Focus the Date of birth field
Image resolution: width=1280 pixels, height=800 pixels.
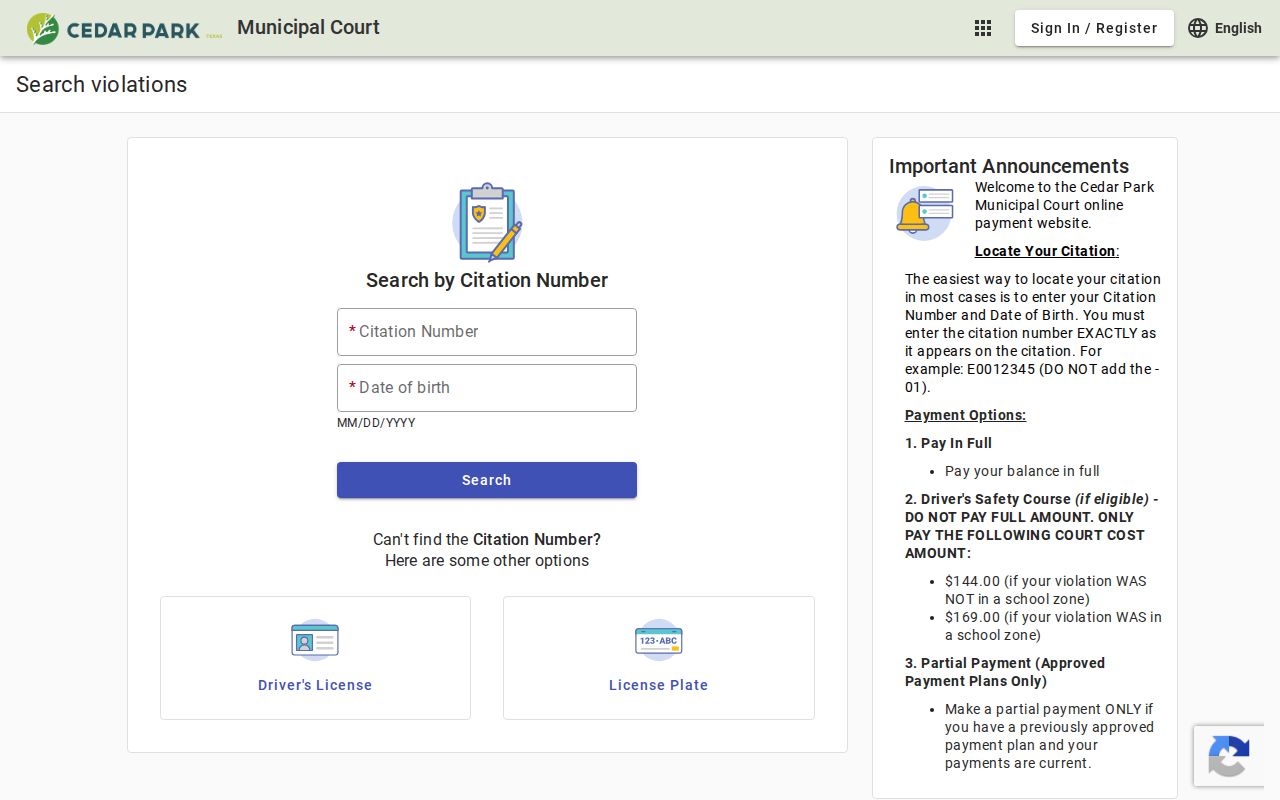coord(487,388)
